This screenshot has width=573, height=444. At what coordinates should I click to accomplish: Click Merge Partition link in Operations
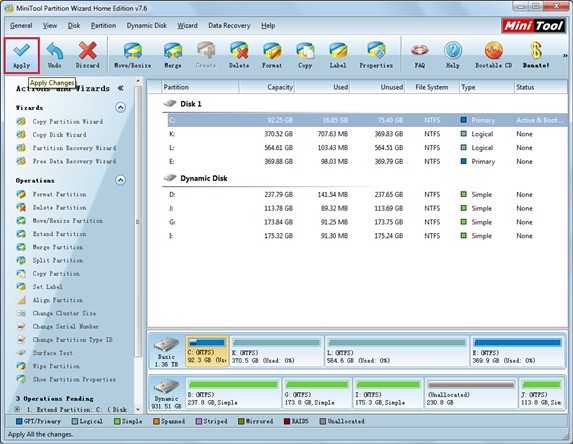pyautogui.click(x=58, y=247)
